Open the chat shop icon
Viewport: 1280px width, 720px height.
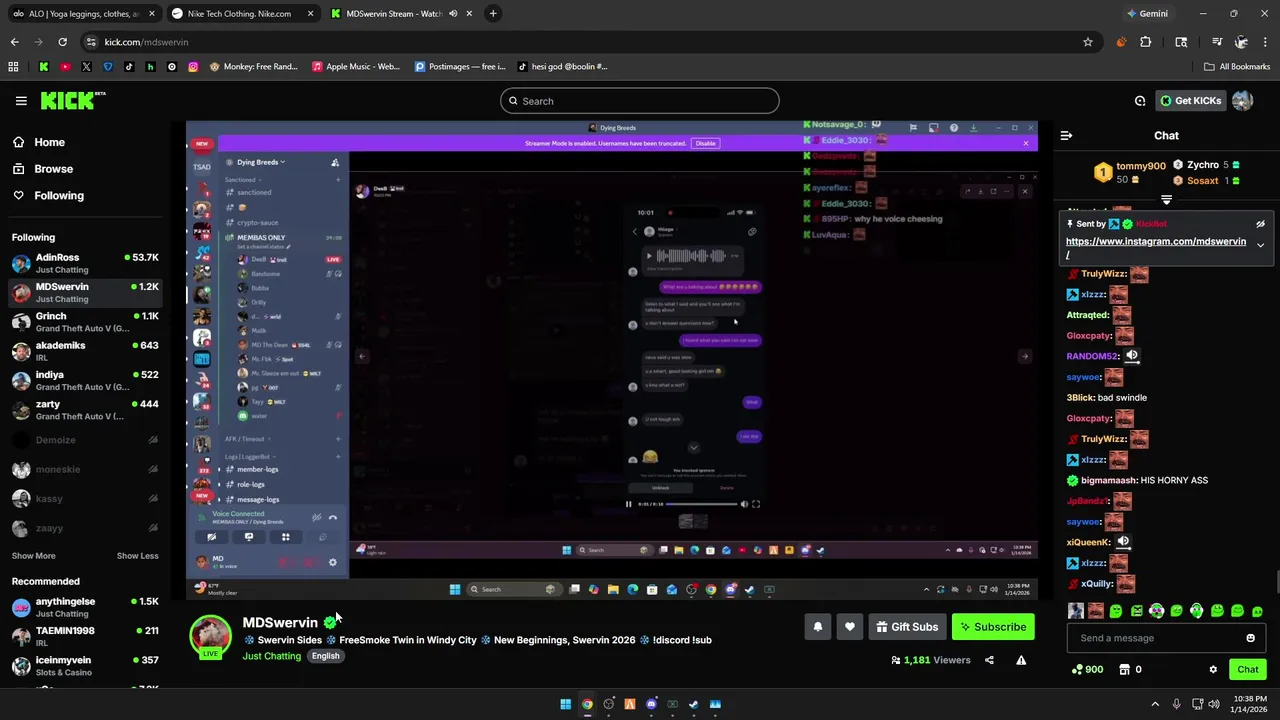pos(1130,670)
